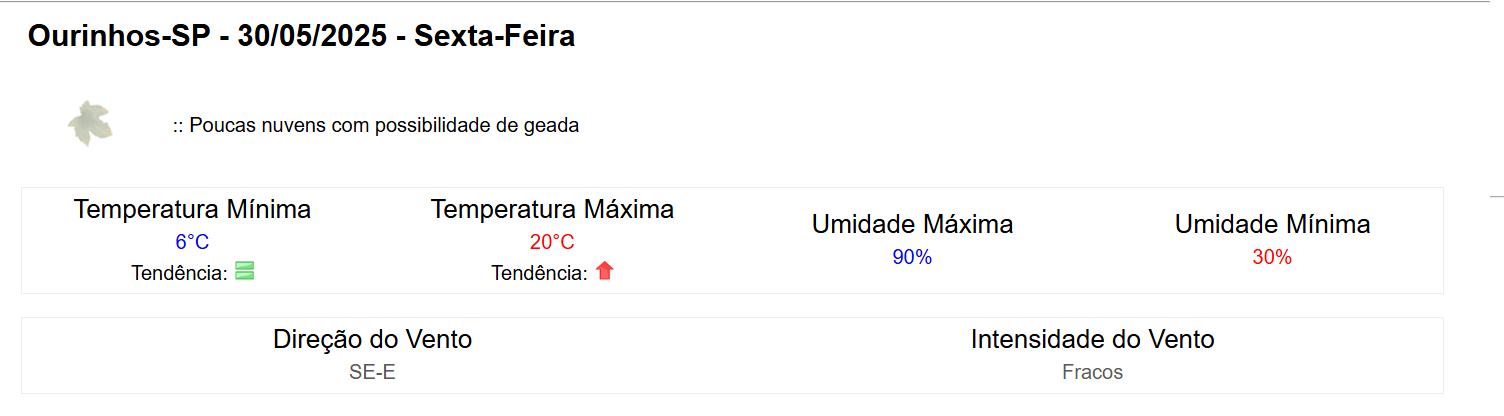Select the SE-E wind direction value
Image resolution: width=1504 pixels, height=416 pixels.
[372, 373]
